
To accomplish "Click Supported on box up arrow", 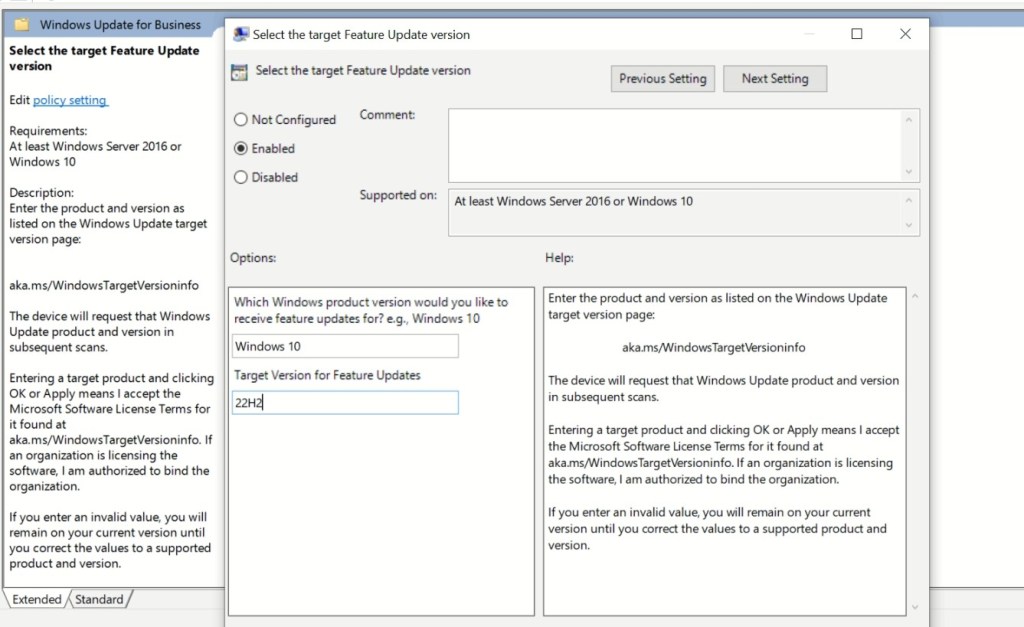I will pos(908,200).
